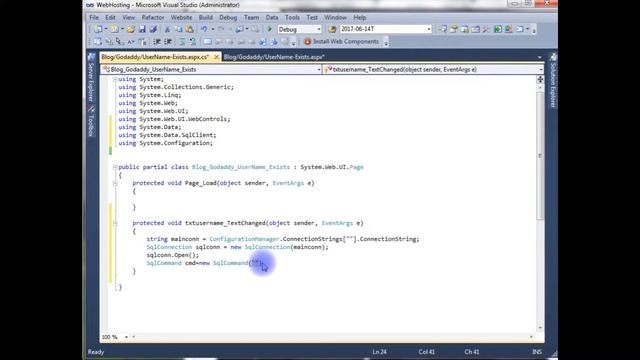Expand the Server Explorer side panel
The image size is (640, 360).
pos(91,78)
